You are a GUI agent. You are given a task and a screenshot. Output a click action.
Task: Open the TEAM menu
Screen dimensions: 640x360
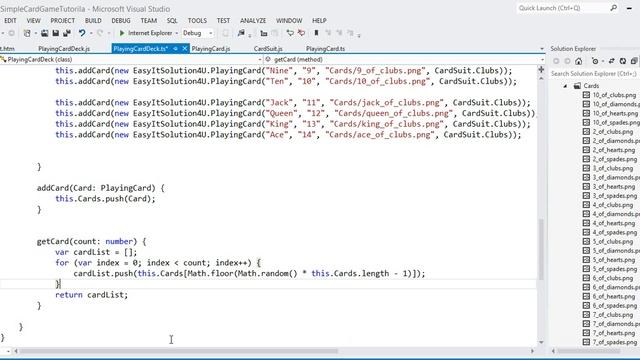click(149, 20)
